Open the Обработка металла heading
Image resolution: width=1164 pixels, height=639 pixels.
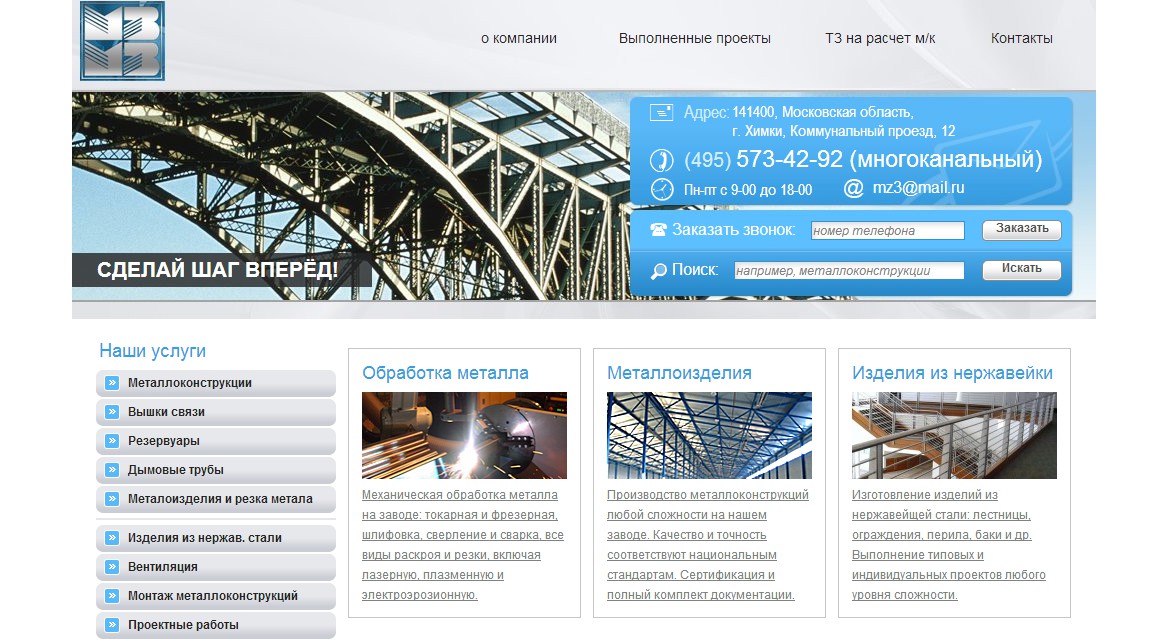pyautogui.click(x=445, y=373)
